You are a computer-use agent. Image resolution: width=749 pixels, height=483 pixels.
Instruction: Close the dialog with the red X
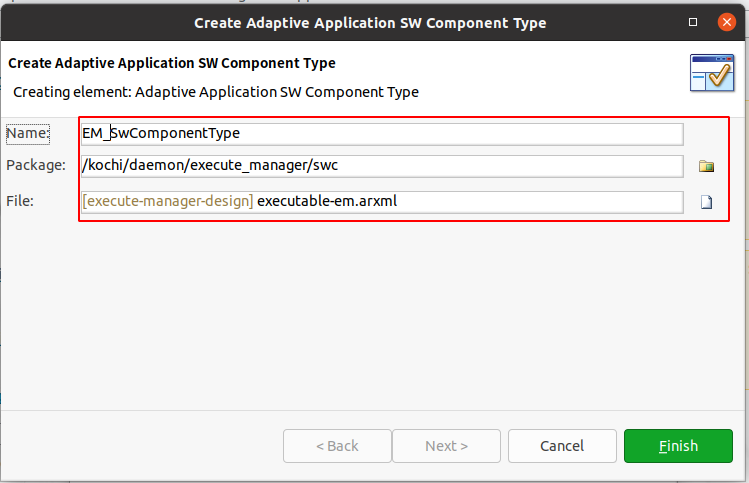click(727, 22)
